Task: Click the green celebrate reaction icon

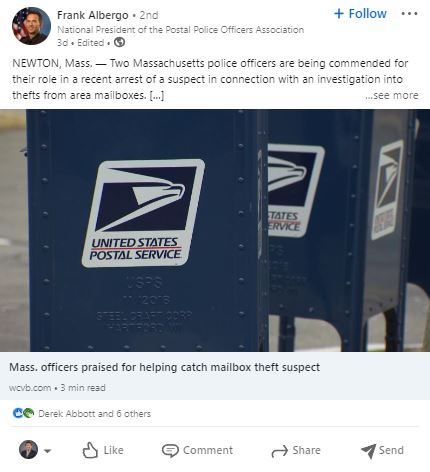Action: coord(29,413)
